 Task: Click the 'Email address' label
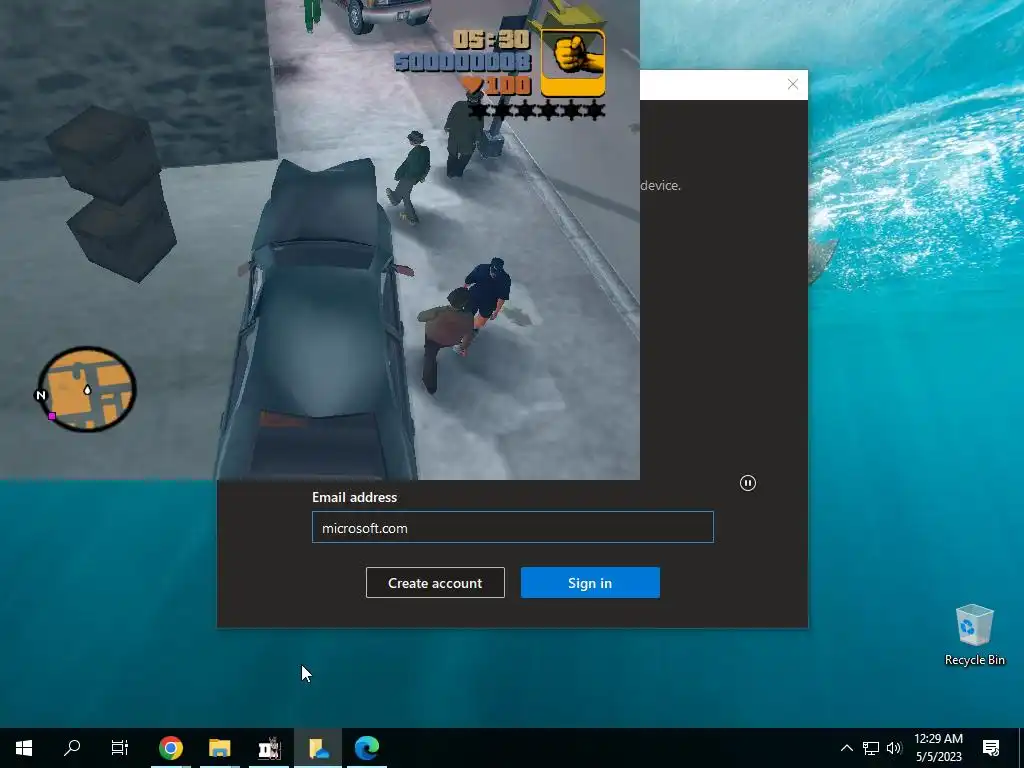[x=355, y=497]
